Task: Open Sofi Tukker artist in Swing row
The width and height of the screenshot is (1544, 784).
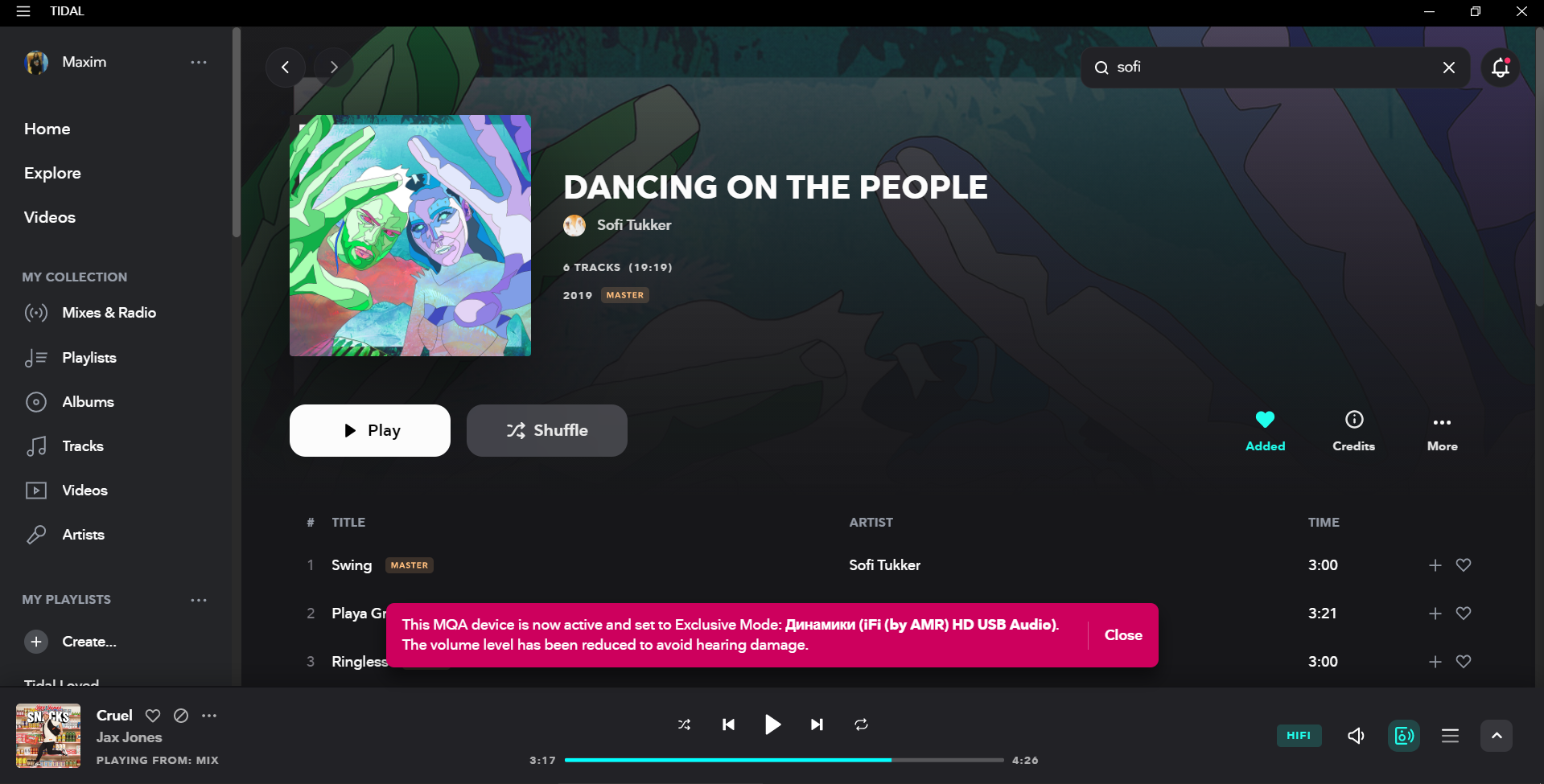Action: click(x=884, y=565)
